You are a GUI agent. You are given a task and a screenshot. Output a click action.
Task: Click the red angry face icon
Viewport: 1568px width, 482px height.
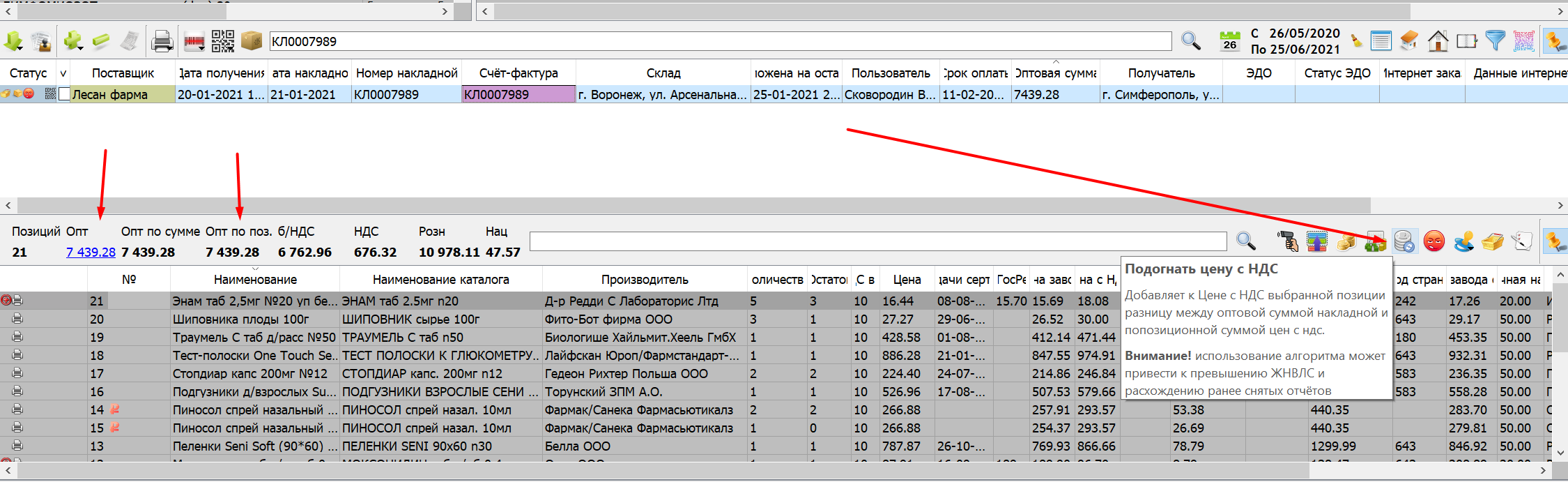[x=1434, y=242]
